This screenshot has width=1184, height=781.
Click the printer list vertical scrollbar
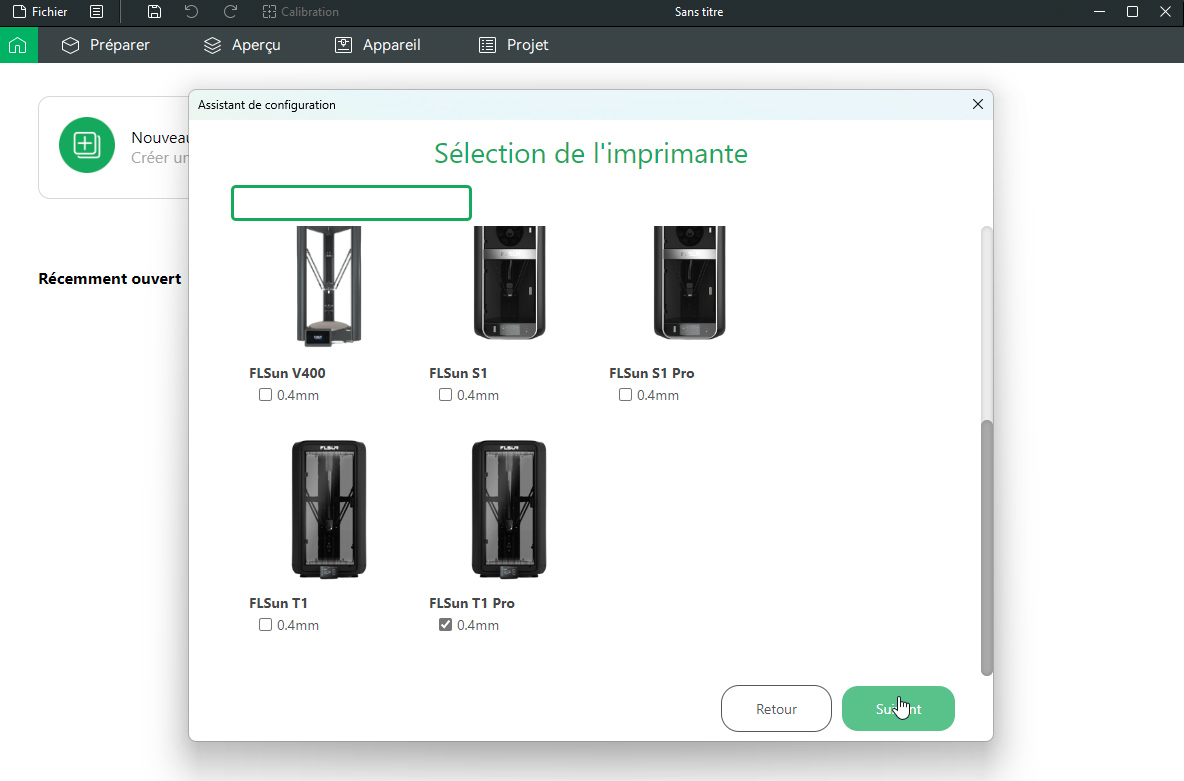pos(986,548)
